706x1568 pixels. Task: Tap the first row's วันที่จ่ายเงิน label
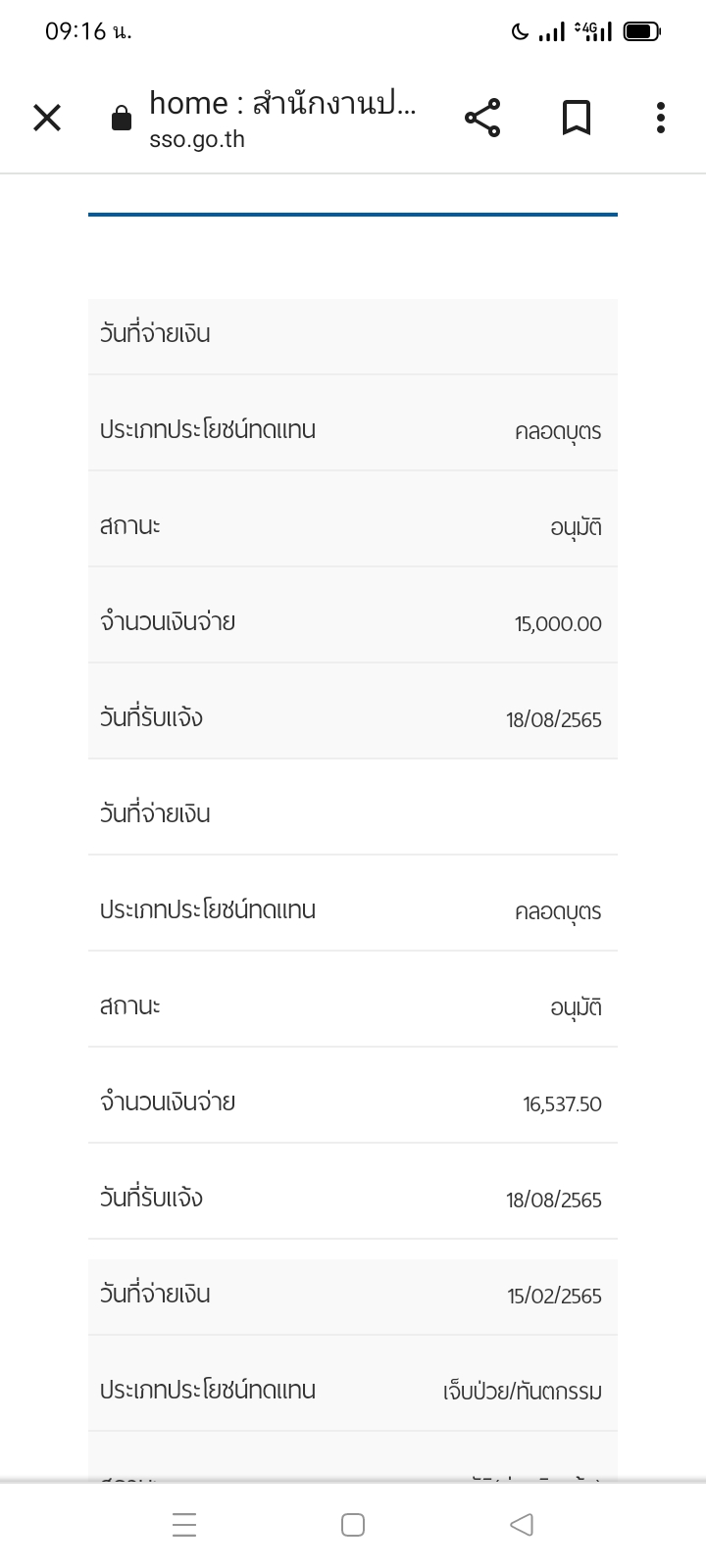click(155, 334)
